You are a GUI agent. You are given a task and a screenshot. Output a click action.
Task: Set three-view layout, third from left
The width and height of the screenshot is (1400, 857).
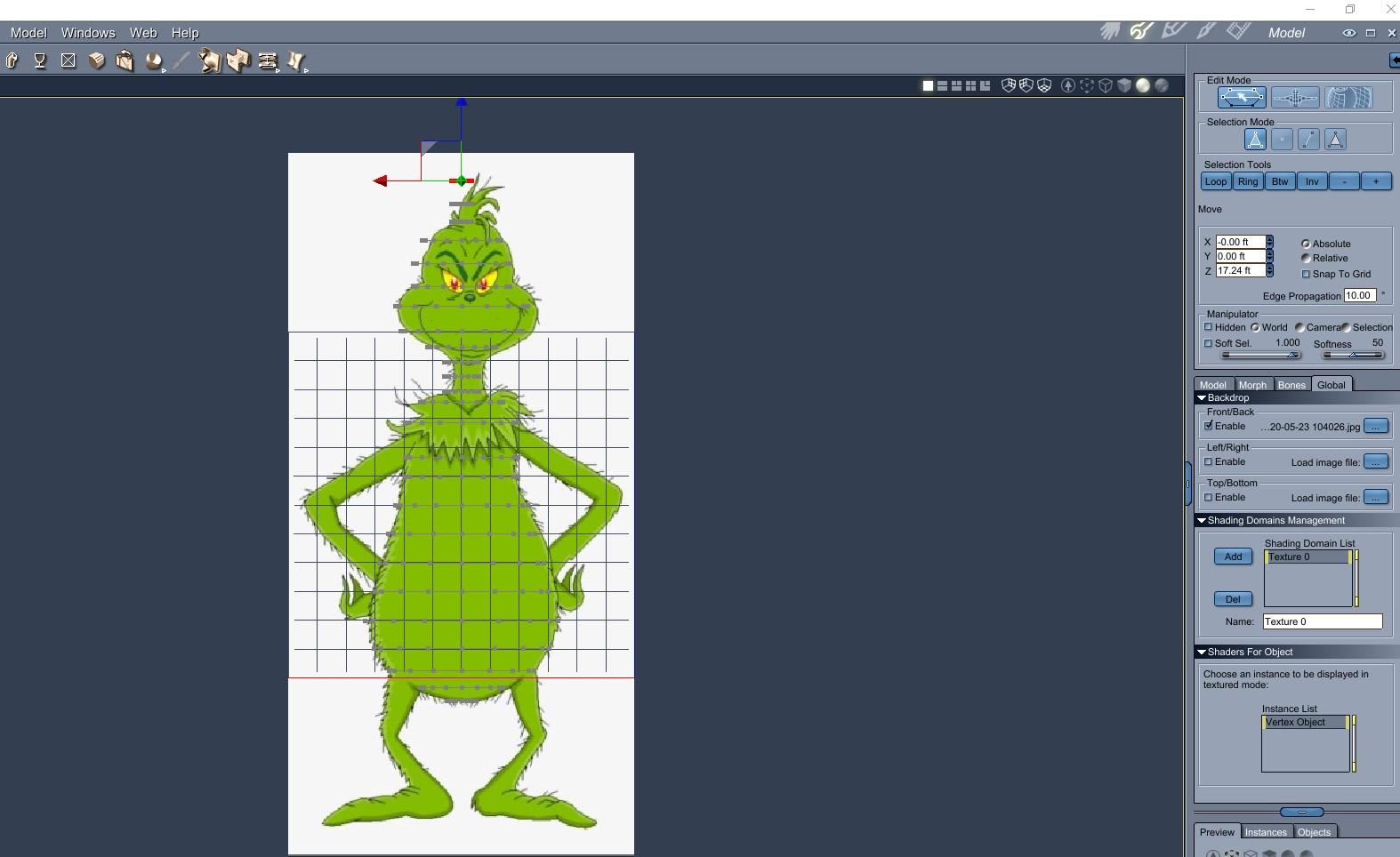956,85
